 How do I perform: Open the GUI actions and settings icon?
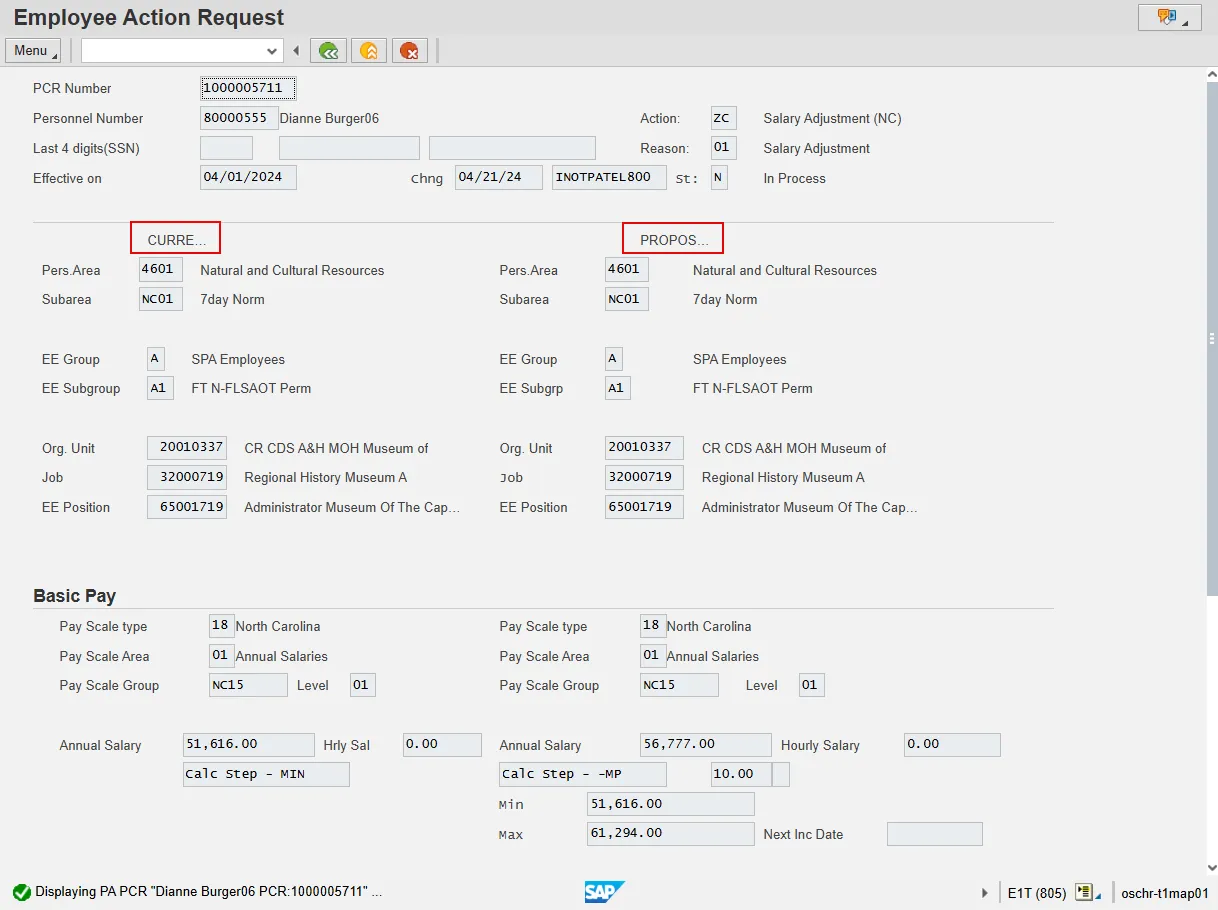pos(1169,17)
